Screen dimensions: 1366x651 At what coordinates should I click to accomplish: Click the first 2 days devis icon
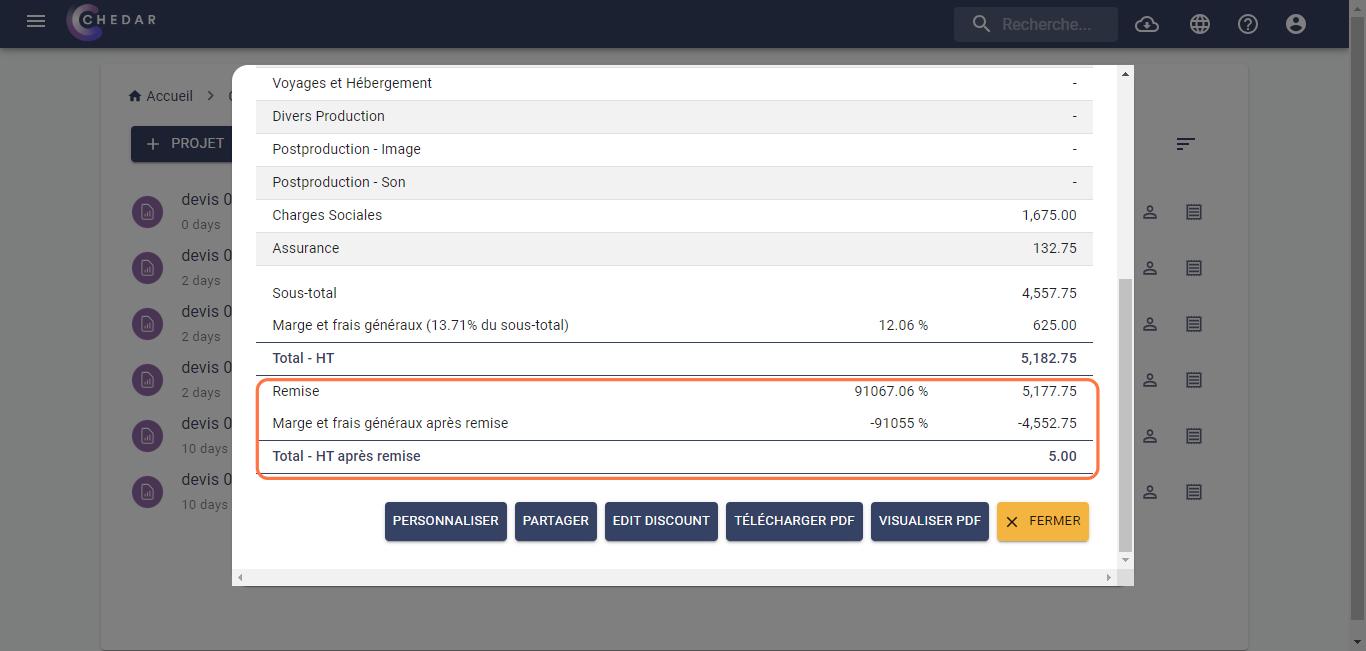point(148,268)
